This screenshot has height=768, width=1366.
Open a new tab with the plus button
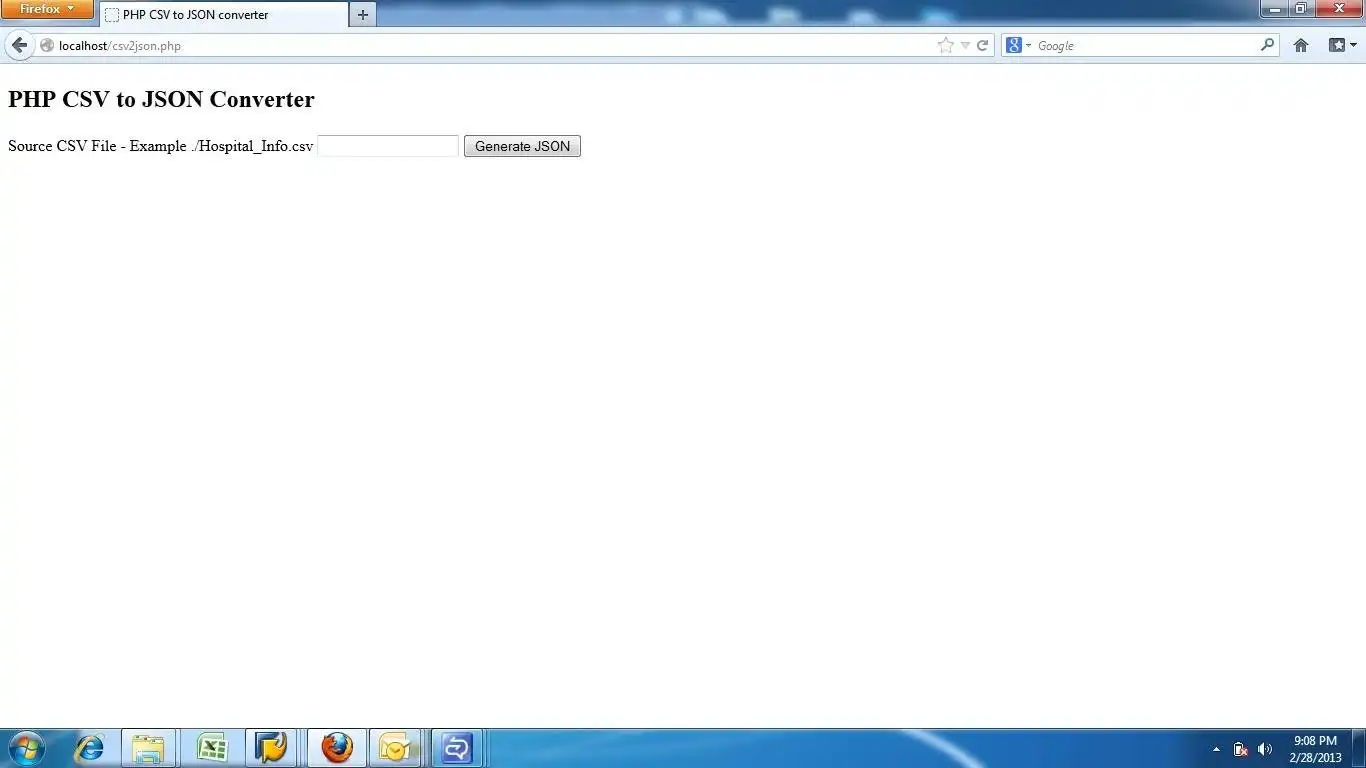pyautogui.click(x=362, y=15)
